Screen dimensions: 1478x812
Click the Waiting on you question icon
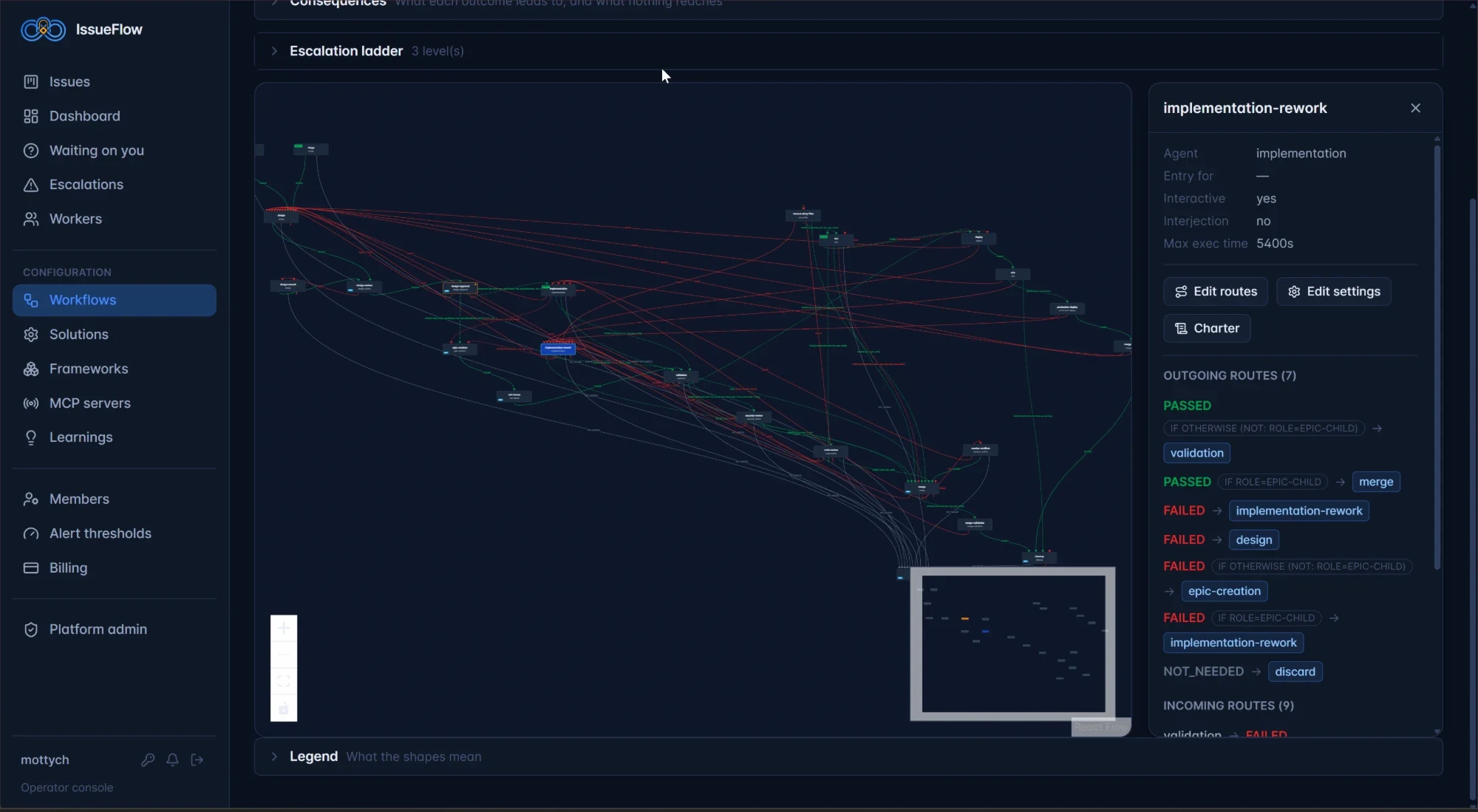(x=31, y=151)
